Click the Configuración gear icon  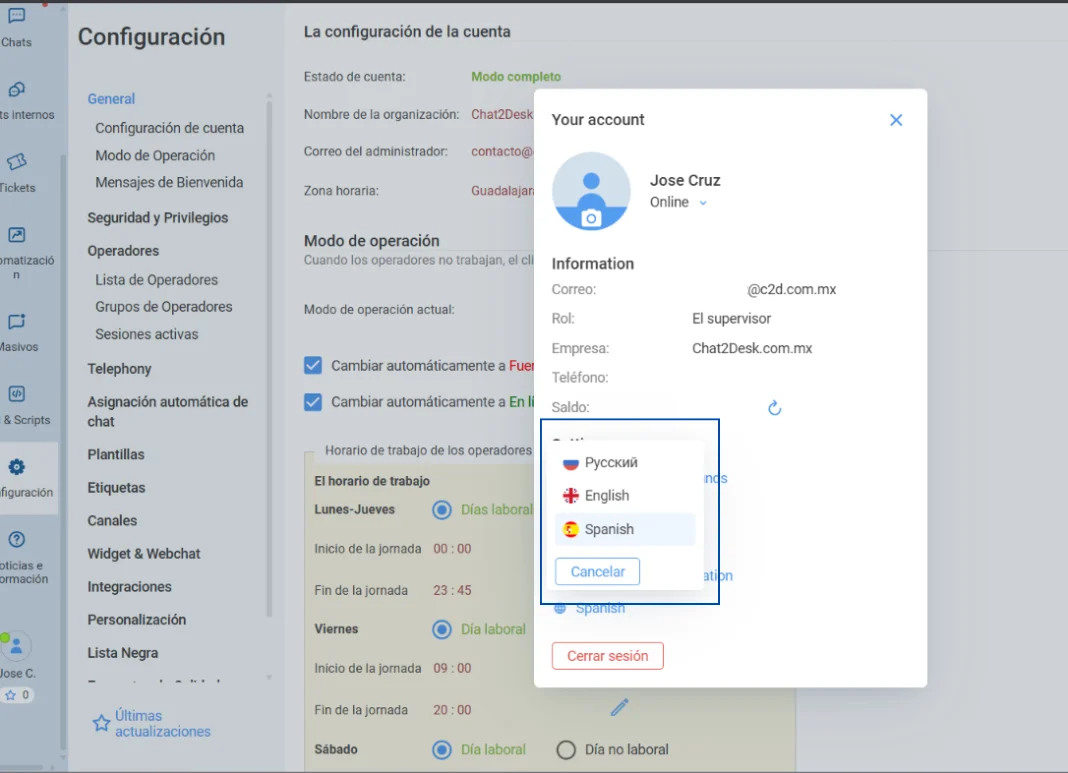(16, 467)
